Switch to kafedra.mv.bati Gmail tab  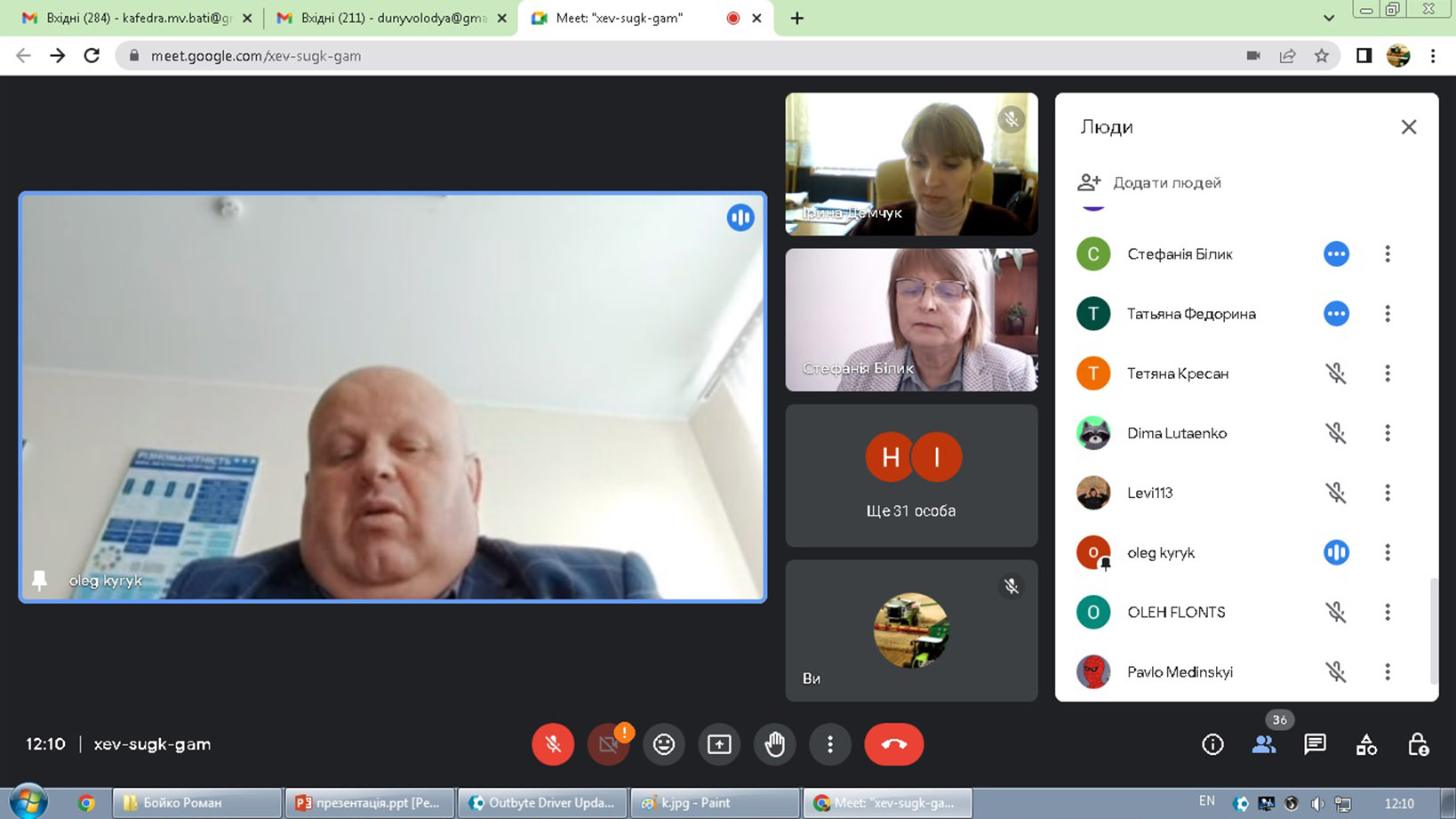[x=135, y=18]
